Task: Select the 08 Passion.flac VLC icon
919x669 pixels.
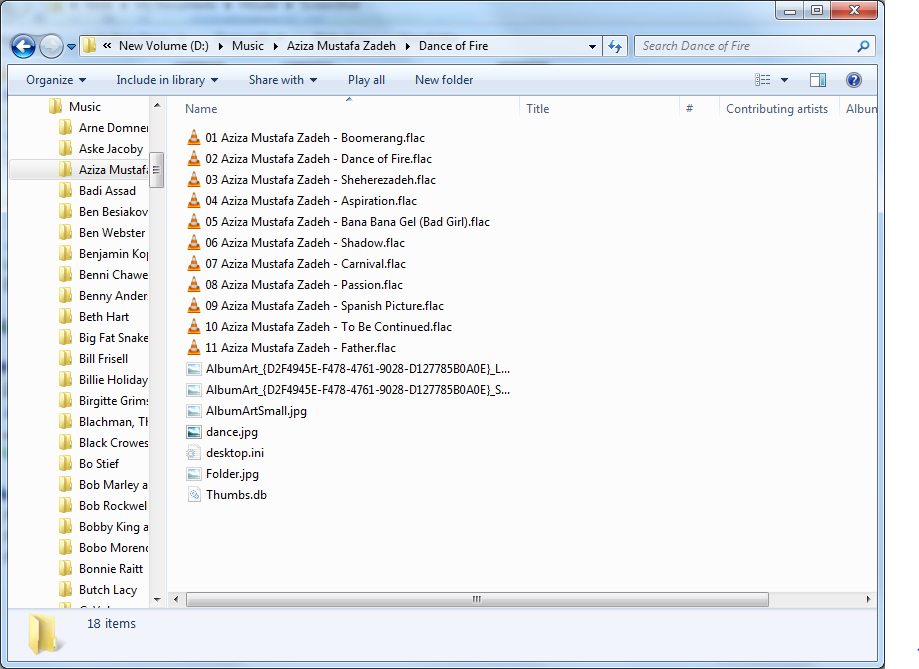Action: pos(194,285)
